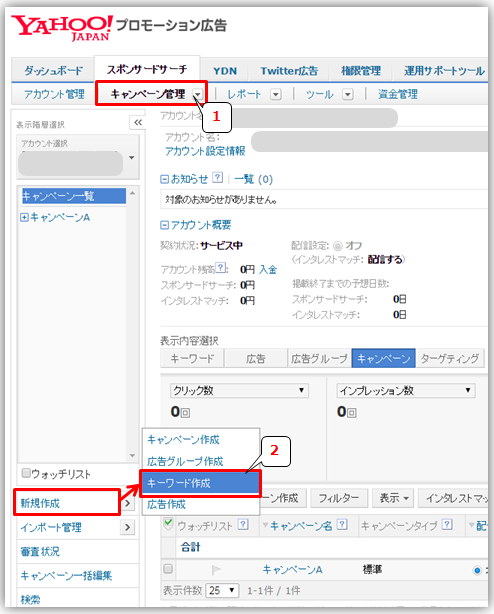The width and height of the screenshot is (494, 614).
Task: Click the インタレストマッチ button
Action: (453, 498)
